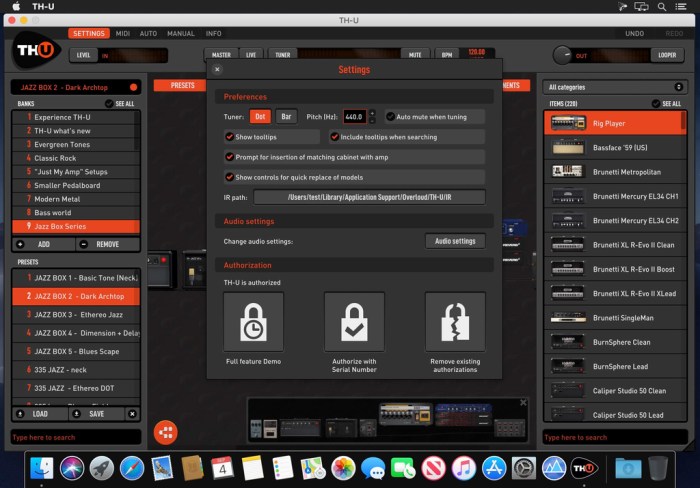700x488 pixels.
Task: Click the orange signal-chain round button
Action: point(166,432)
